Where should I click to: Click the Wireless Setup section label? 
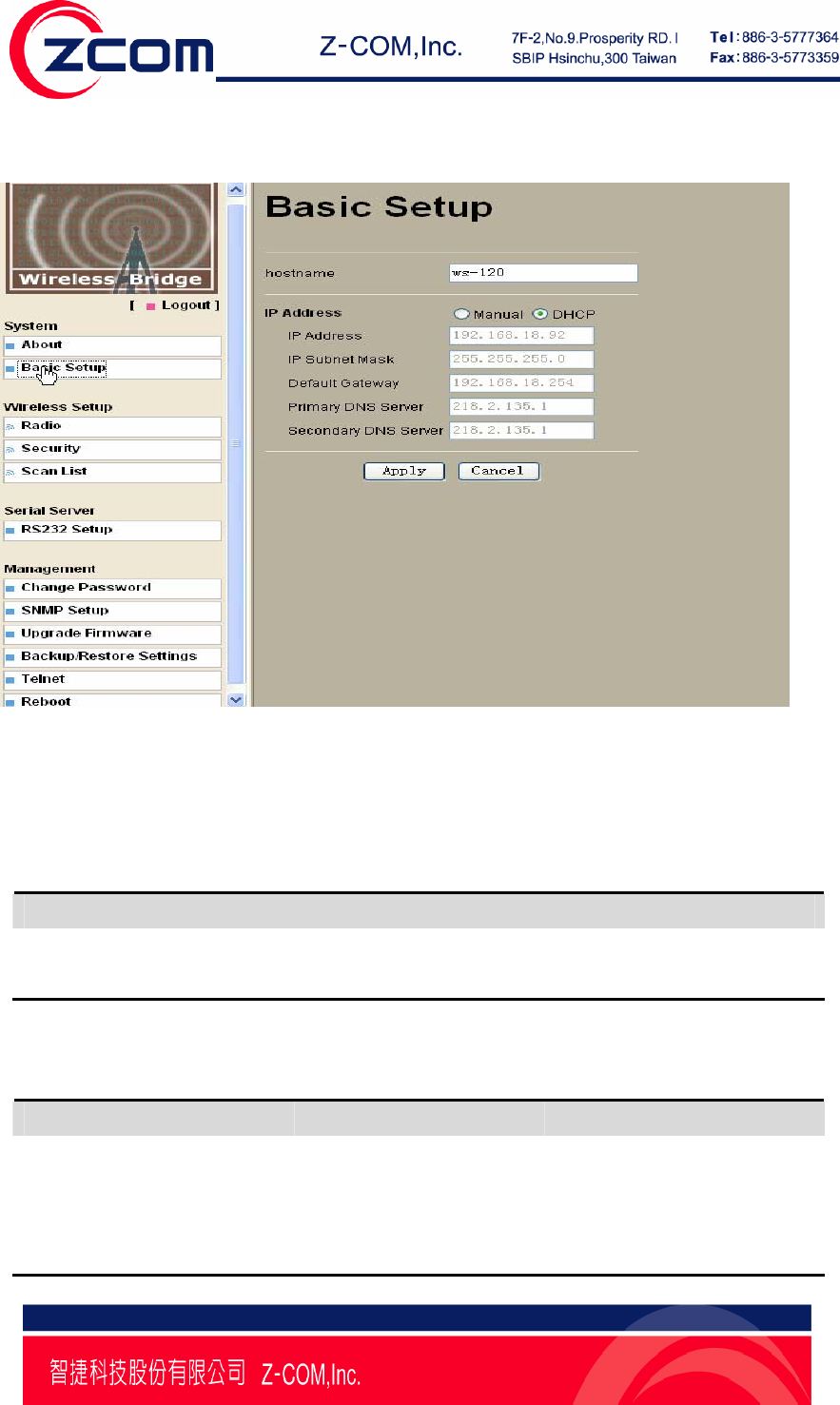pyautogui.click(x=58, y=407)
